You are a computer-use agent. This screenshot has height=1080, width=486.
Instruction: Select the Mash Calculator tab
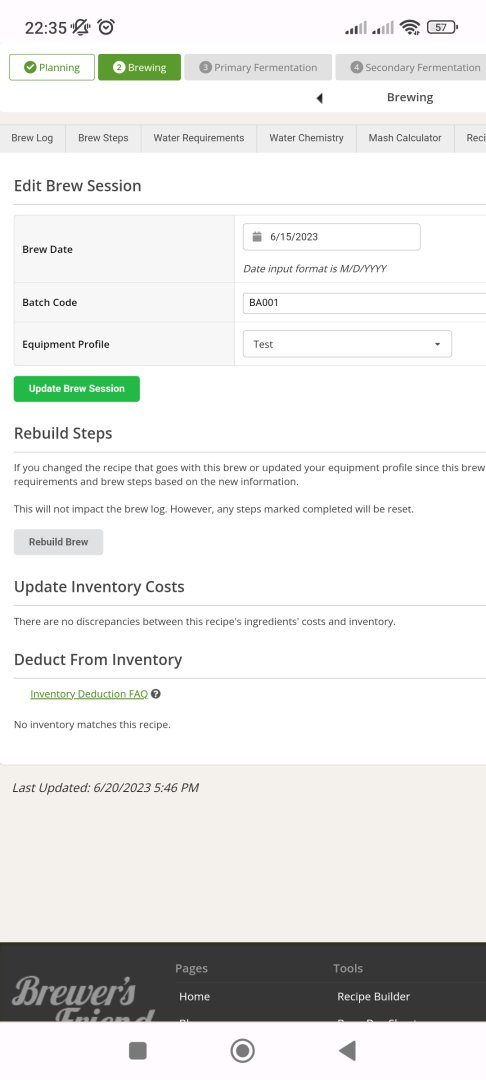point(405,138)
